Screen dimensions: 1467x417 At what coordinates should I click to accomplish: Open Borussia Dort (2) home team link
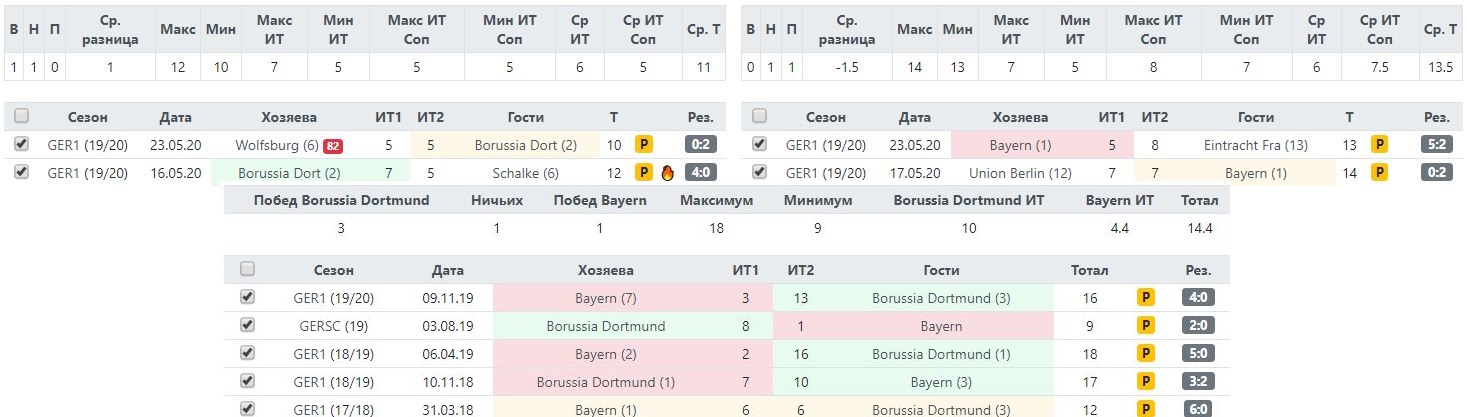point(284,173)
